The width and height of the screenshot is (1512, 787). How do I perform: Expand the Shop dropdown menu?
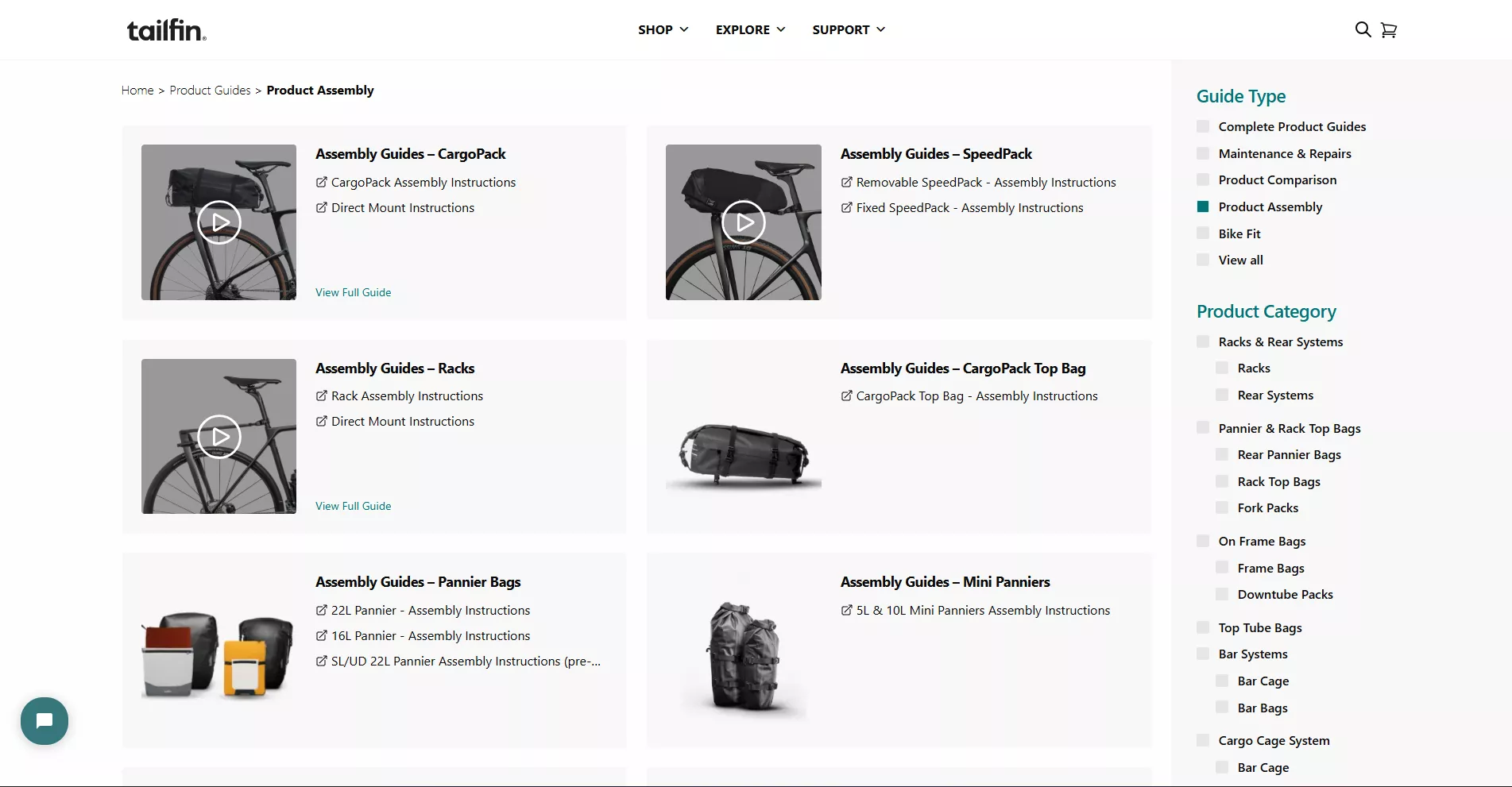click(x=663, y=29)
